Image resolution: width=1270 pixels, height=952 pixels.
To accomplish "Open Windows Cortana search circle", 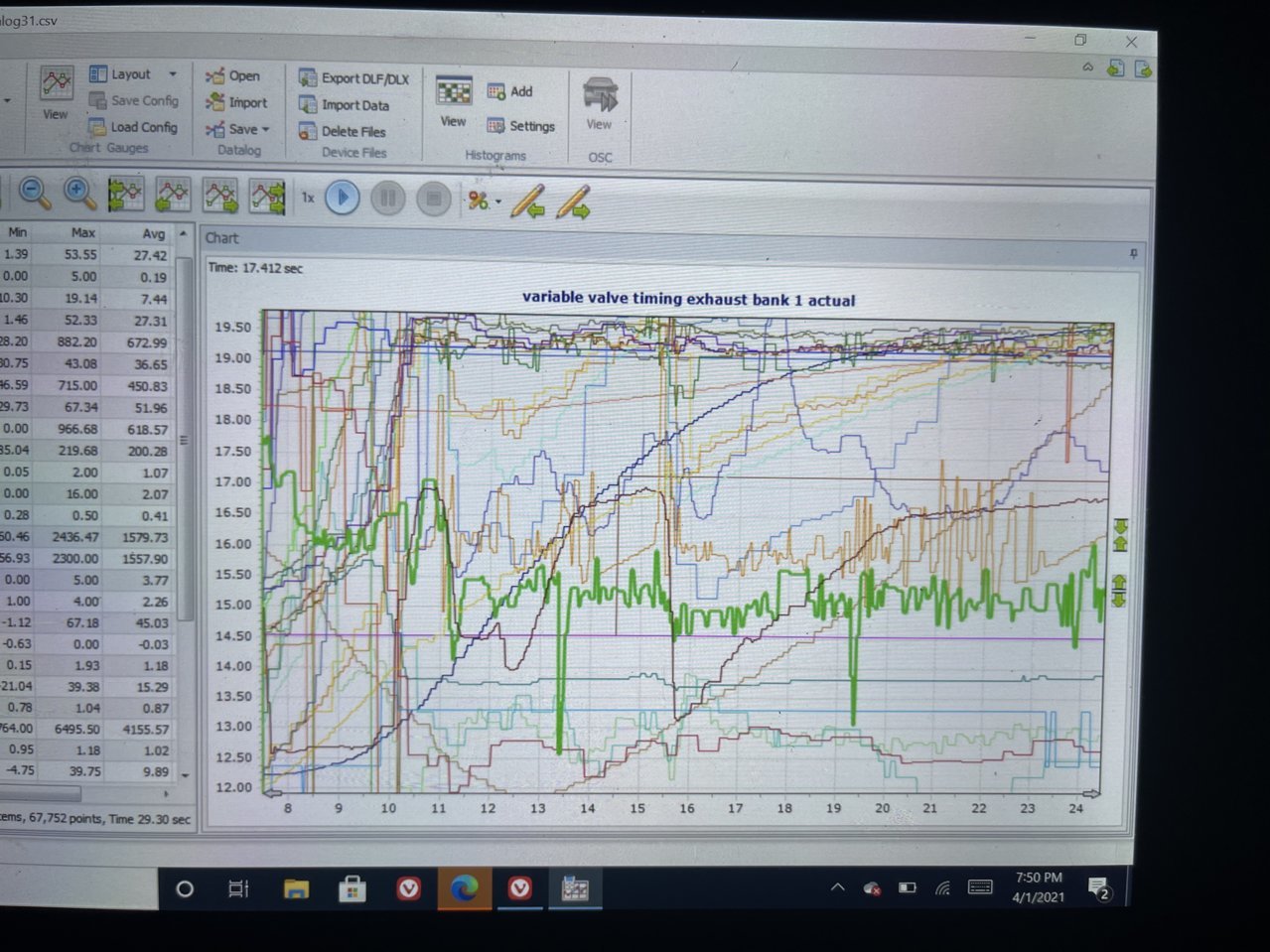I will pyautogui.click(x=184, y=889).
